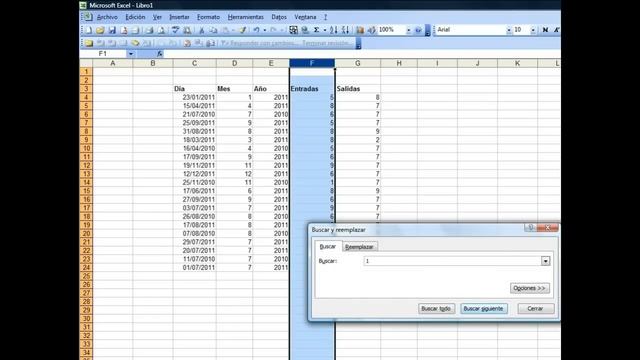Open the Insertar menu
The height and width of the screenshot is (360, 640).
(x=179, y=17)
